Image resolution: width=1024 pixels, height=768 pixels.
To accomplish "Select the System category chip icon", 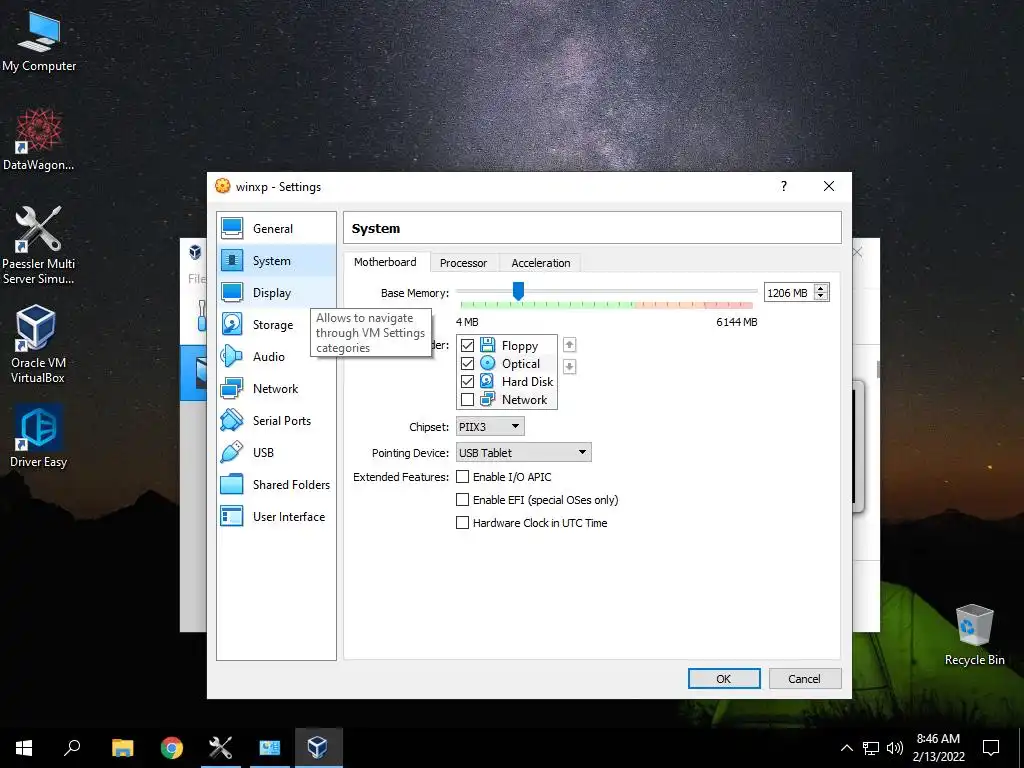I will 232,261.
